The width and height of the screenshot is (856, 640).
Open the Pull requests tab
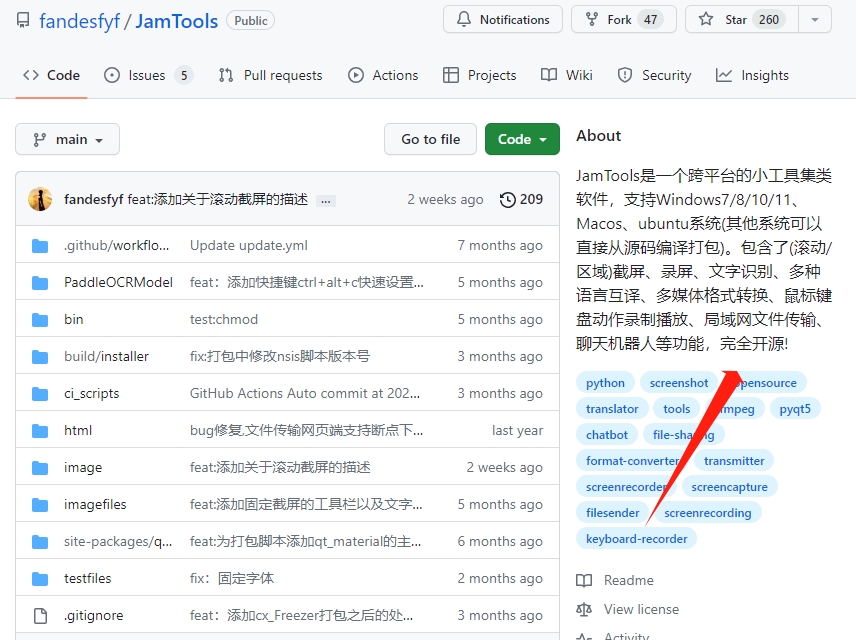270,75
